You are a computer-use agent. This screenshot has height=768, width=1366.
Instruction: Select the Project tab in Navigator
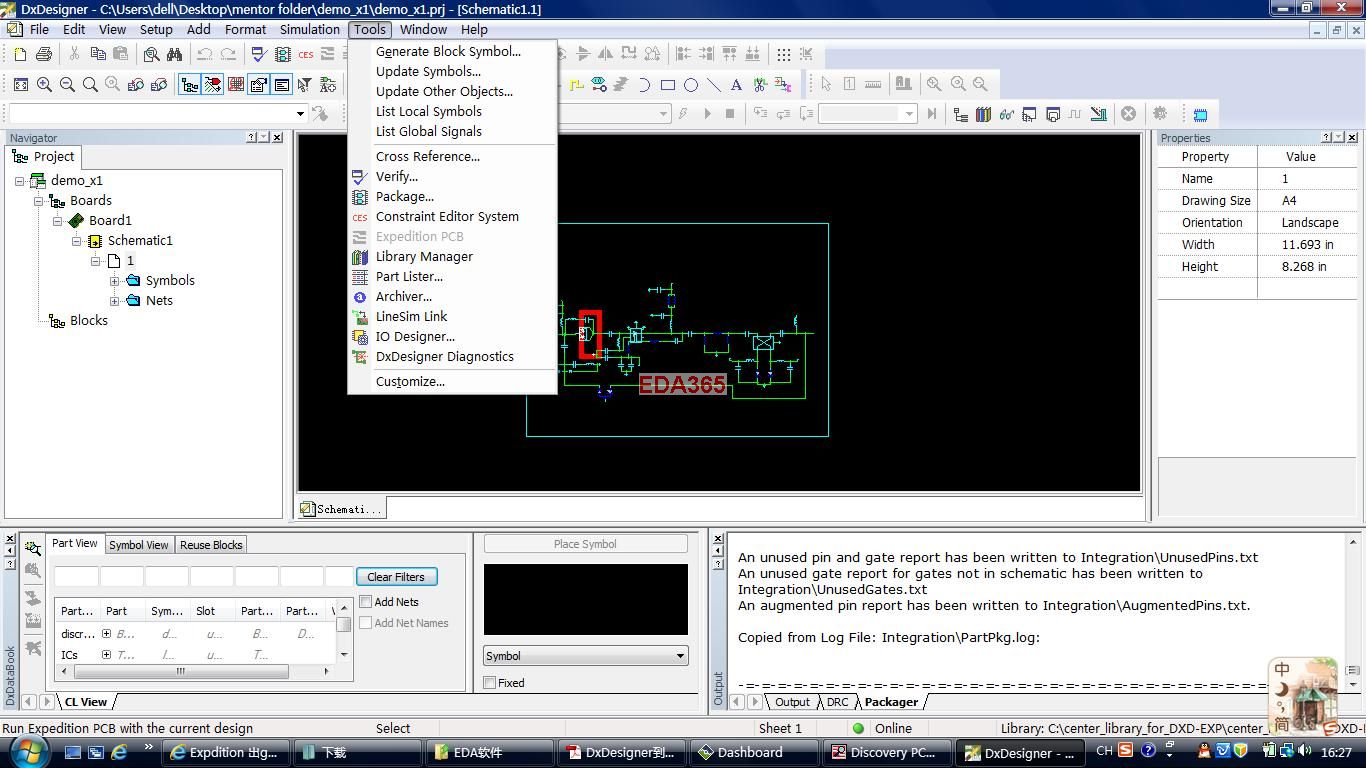click(43, 156)
